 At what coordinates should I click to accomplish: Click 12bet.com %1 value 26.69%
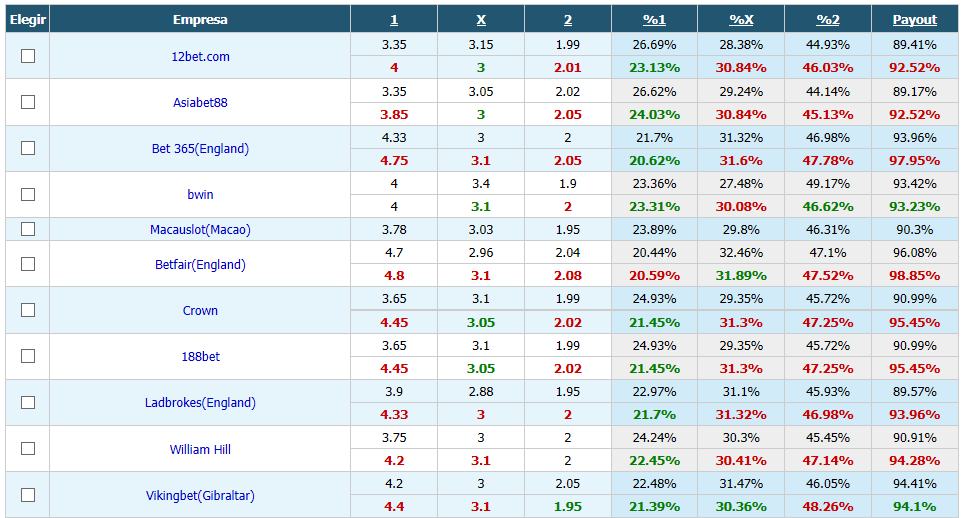pos(654,45)
